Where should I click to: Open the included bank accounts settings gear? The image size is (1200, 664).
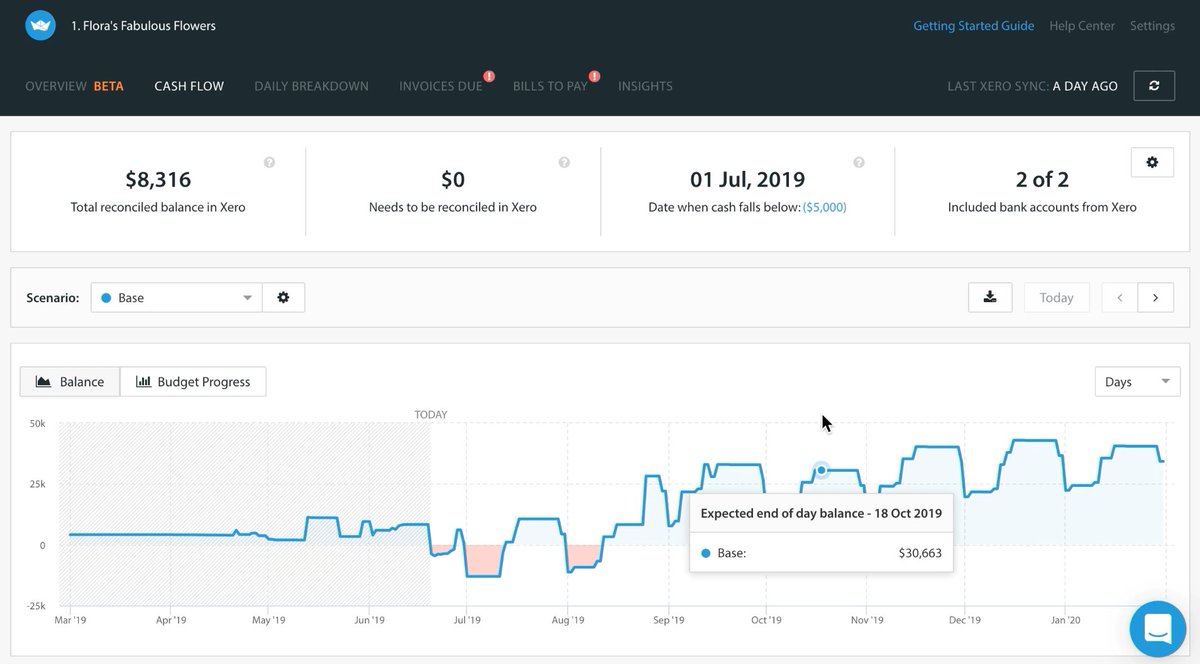(1152, 161)
